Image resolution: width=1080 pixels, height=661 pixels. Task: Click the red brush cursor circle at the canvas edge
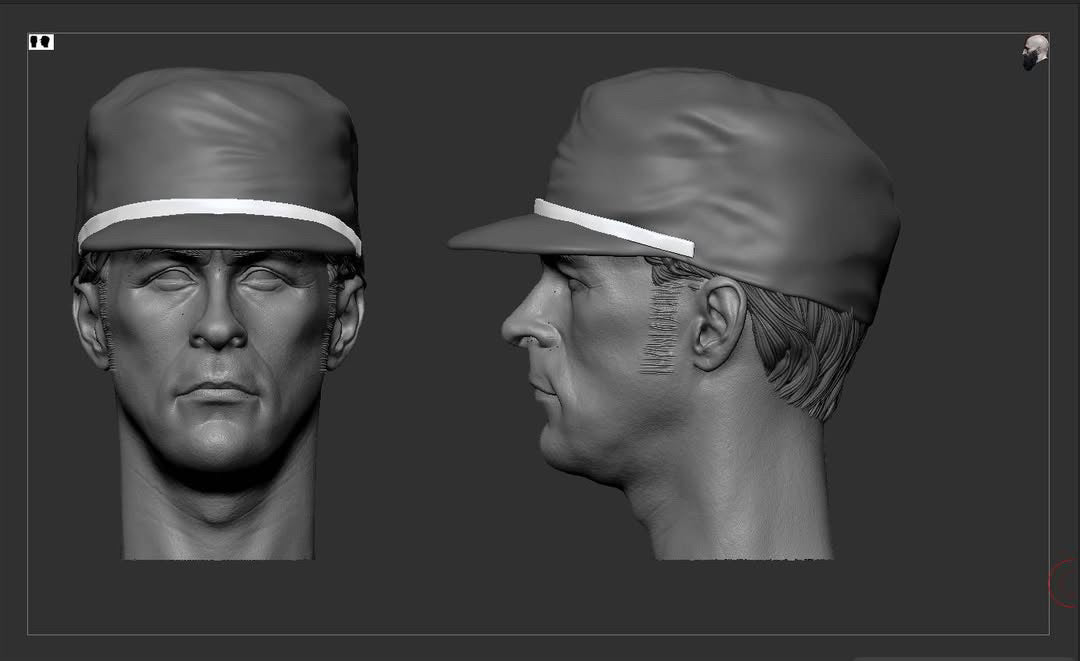1063,583
